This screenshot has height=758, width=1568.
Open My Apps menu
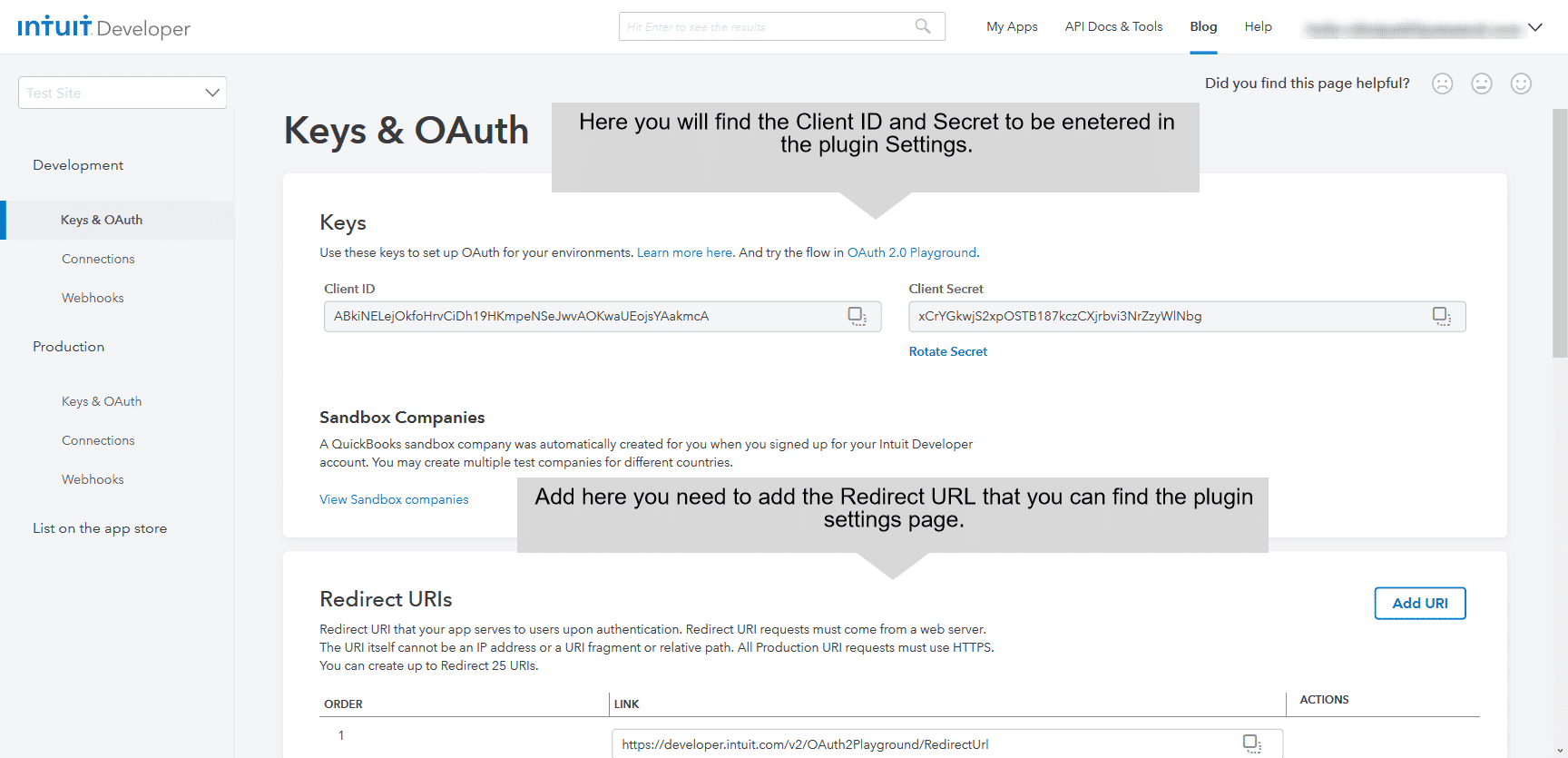(1012, 26)
